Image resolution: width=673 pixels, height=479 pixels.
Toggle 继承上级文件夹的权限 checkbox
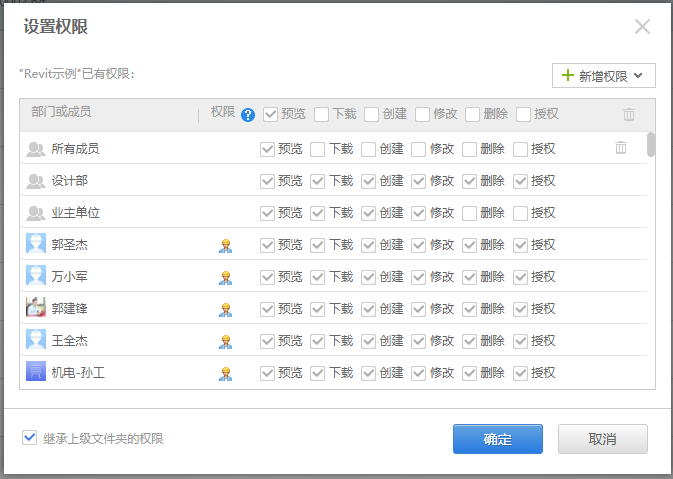pyautogui.click(x=30, y=437)
